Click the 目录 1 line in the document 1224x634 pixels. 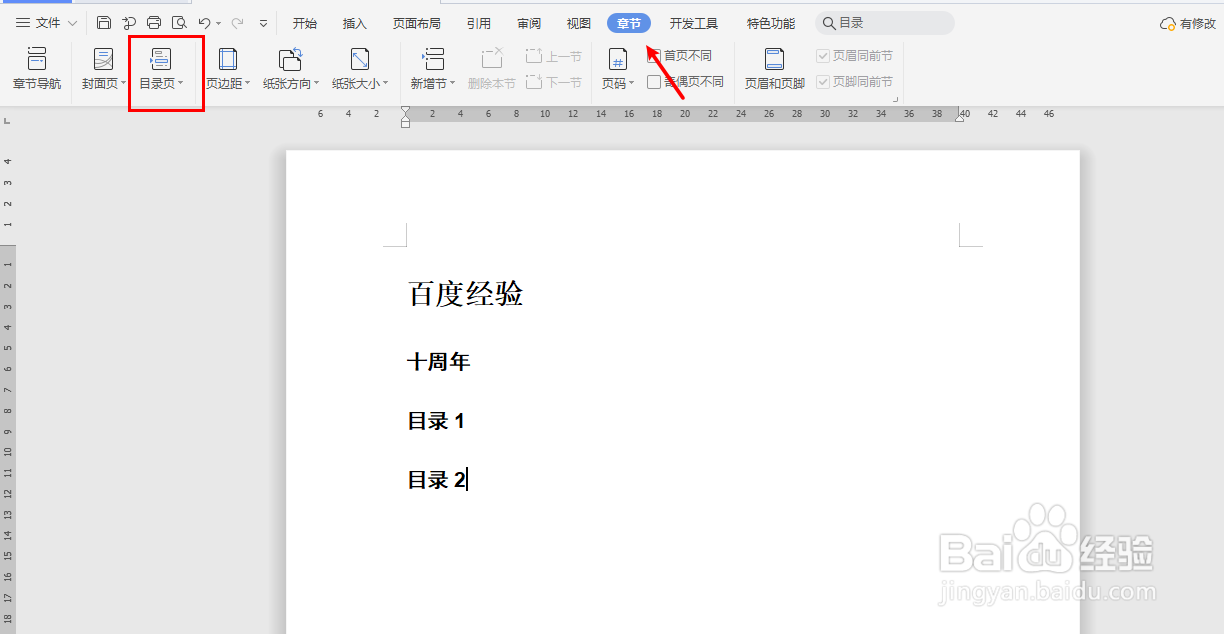click(436, 421)
